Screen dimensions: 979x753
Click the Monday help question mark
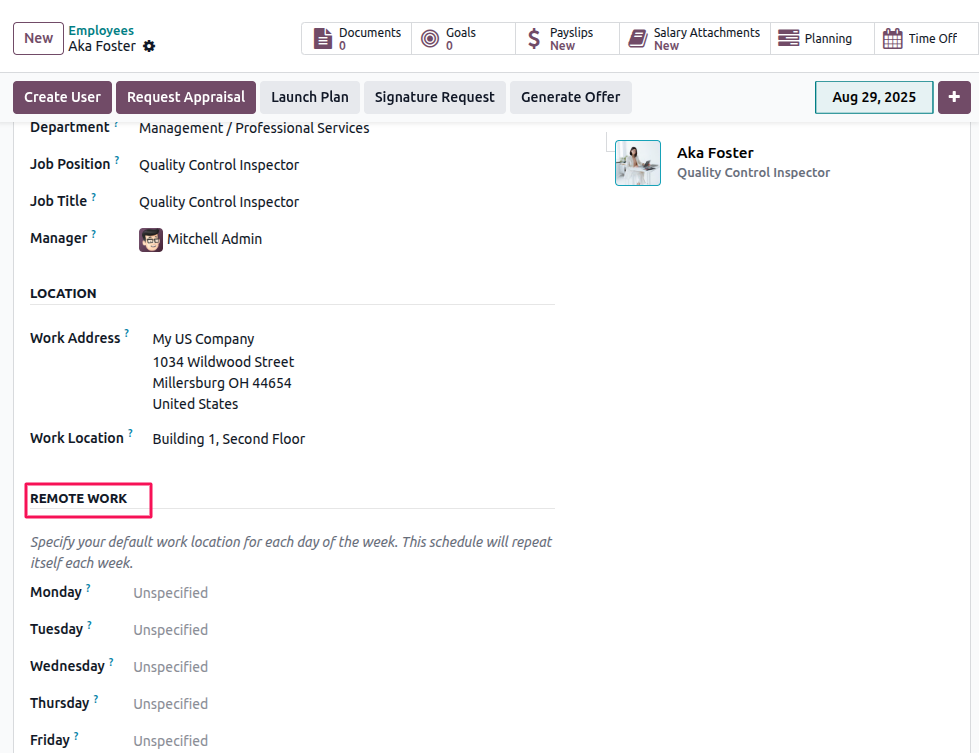(x=88, y=588)
